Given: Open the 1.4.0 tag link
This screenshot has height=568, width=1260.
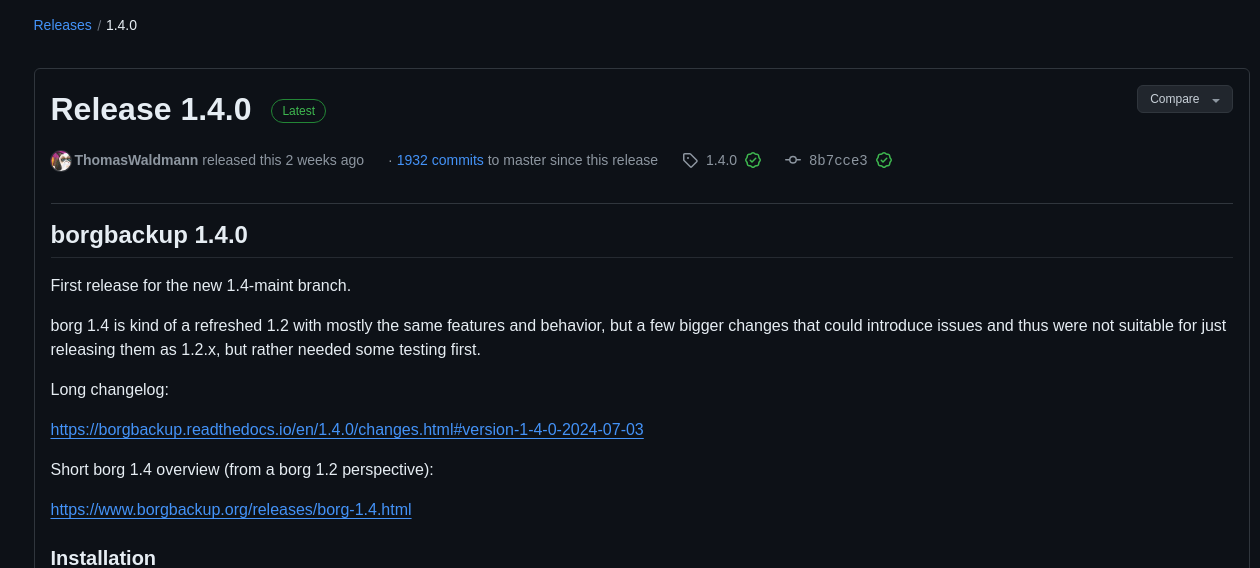Looking at the screenshot, I should tap(721, 160).
